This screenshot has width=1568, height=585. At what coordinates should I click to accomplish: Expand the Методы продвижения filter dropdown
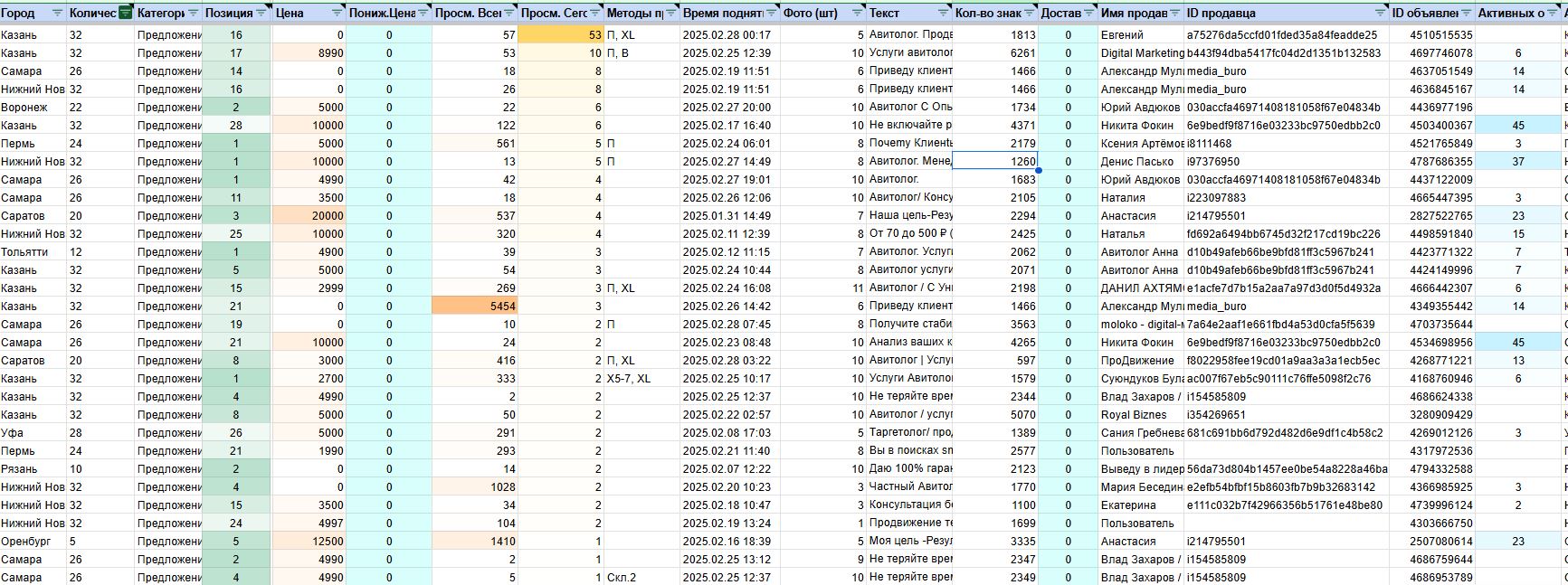(670, 13)
